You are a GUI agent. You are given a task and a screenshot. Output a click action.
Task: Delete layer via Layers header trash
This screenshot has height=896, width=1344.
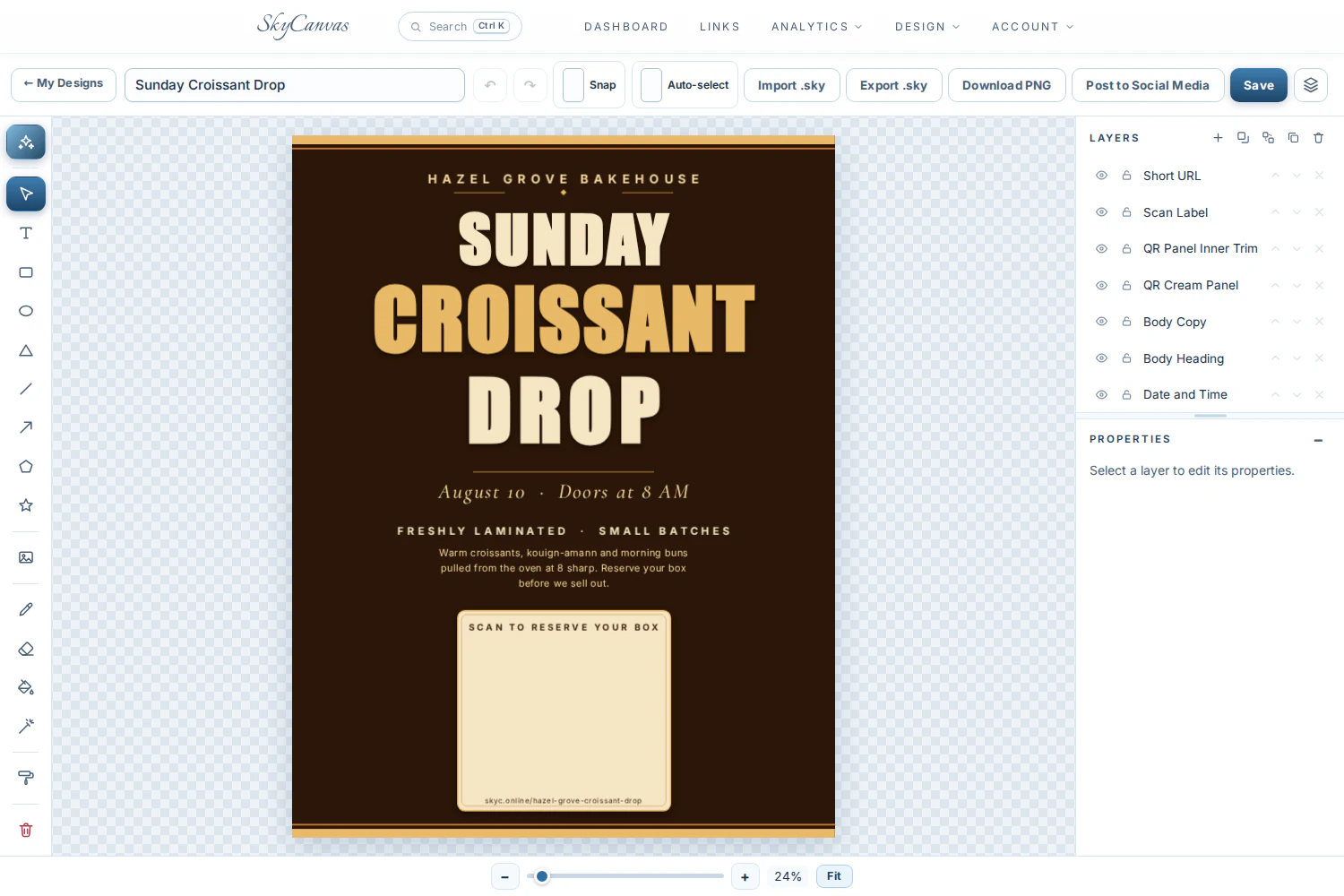[x=1318, y=138]
